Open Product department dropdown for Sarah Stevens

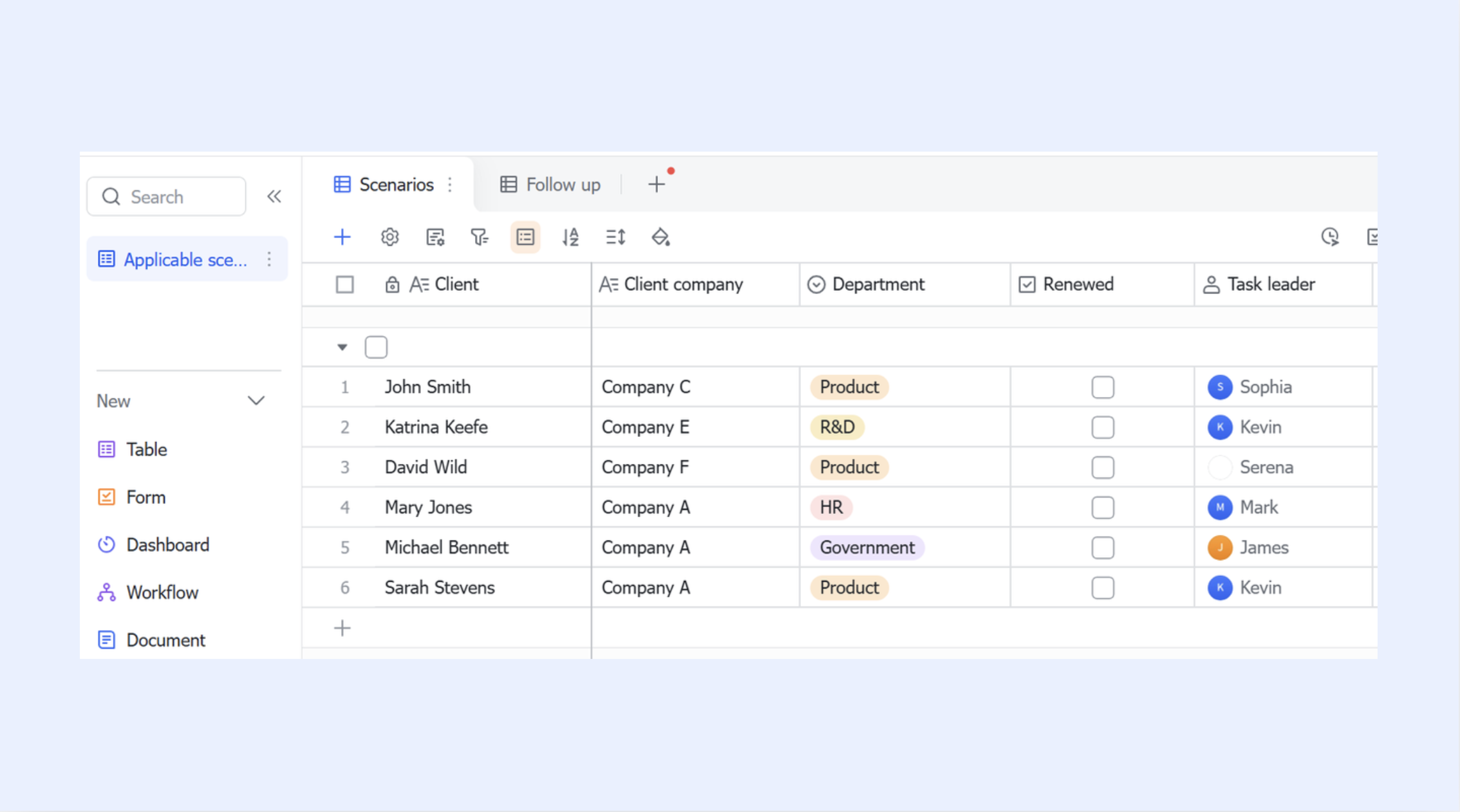pos(849,587)
